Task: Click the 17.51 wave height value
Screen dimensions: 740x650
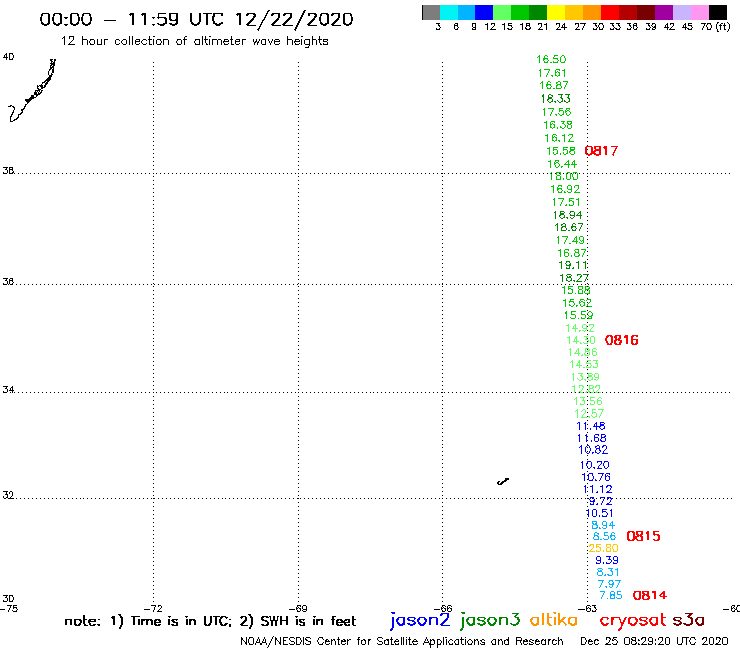Action: (x=566, y=203)
